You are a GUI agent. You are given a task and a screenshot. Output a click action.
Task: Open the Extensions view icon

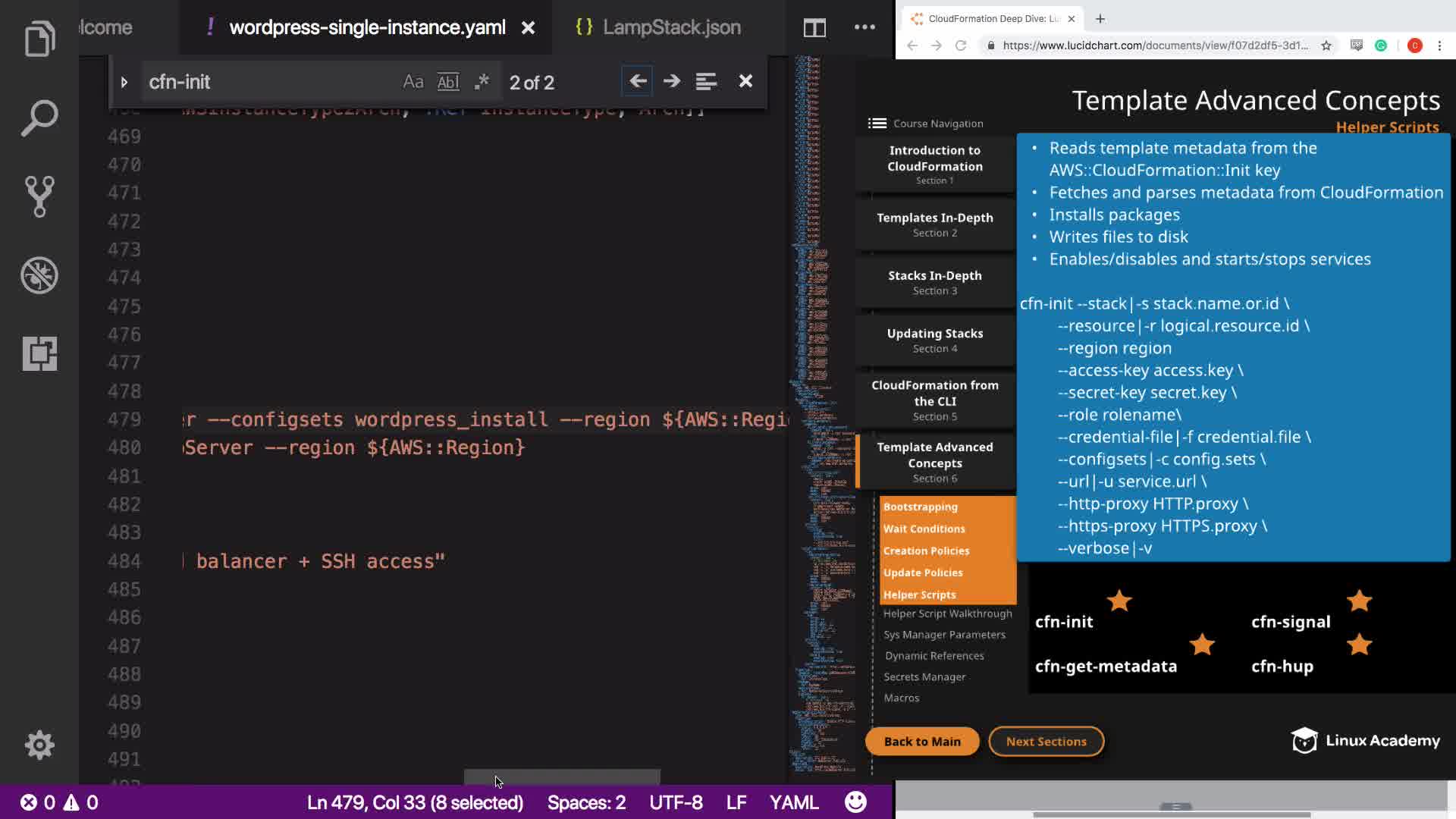point(39,353)
